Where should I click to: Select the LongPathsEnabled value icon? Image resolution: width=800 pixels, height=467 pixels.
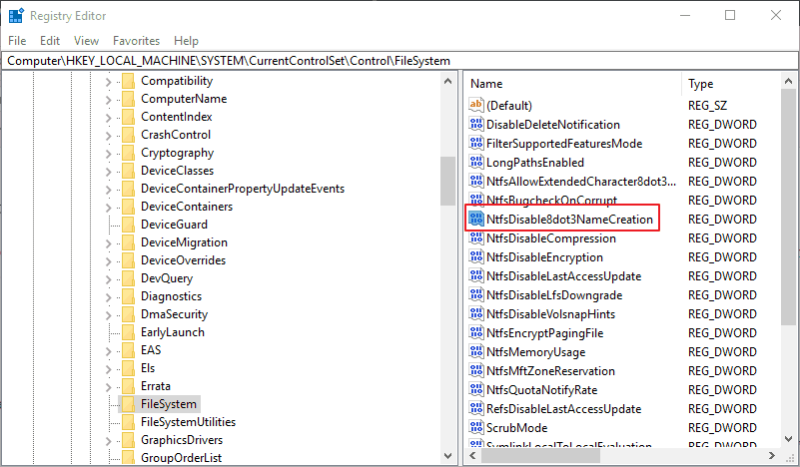476,162
